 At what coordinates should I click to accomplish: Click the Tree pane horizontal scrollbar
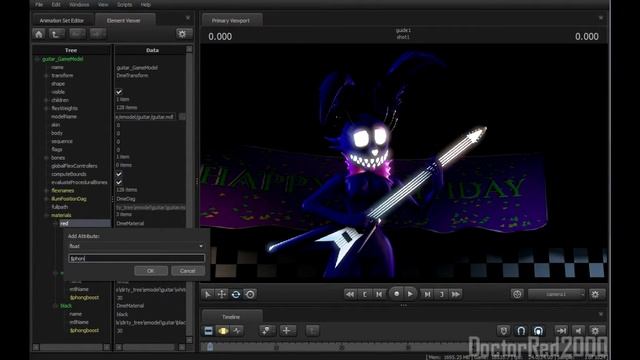71,347
